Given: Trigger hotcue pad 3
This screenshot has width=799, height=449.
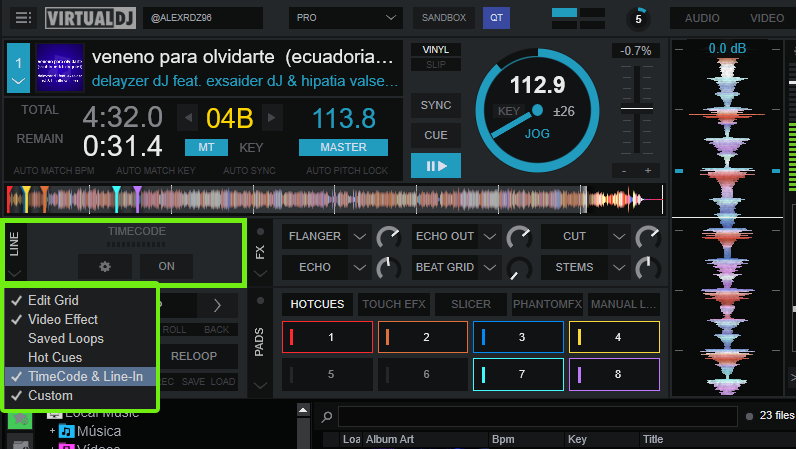Looking at the screenshot, I should coord(518,337).
